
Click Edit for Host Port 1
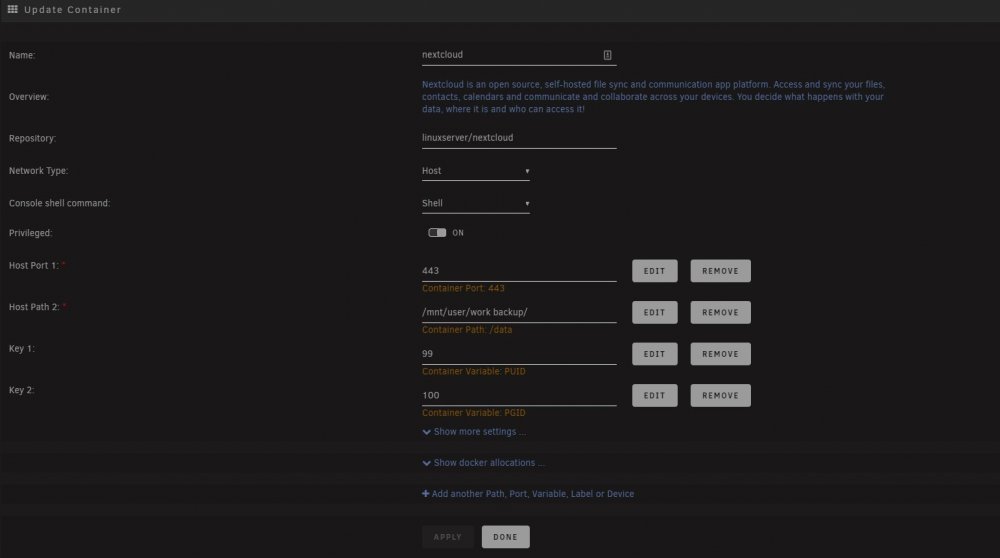point(654,271)
